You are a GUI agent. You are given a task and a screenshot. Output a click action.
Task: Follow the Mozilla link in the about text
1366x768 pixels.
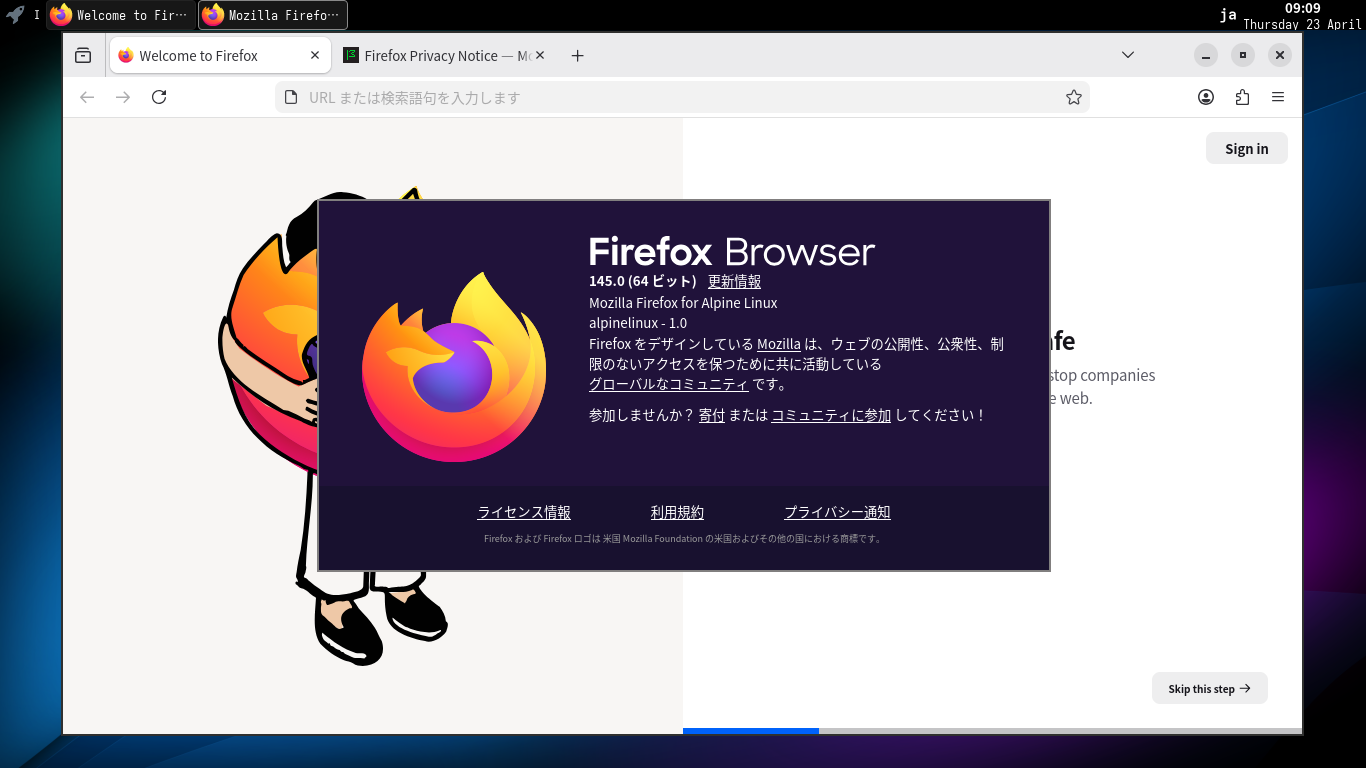[779, 344]
